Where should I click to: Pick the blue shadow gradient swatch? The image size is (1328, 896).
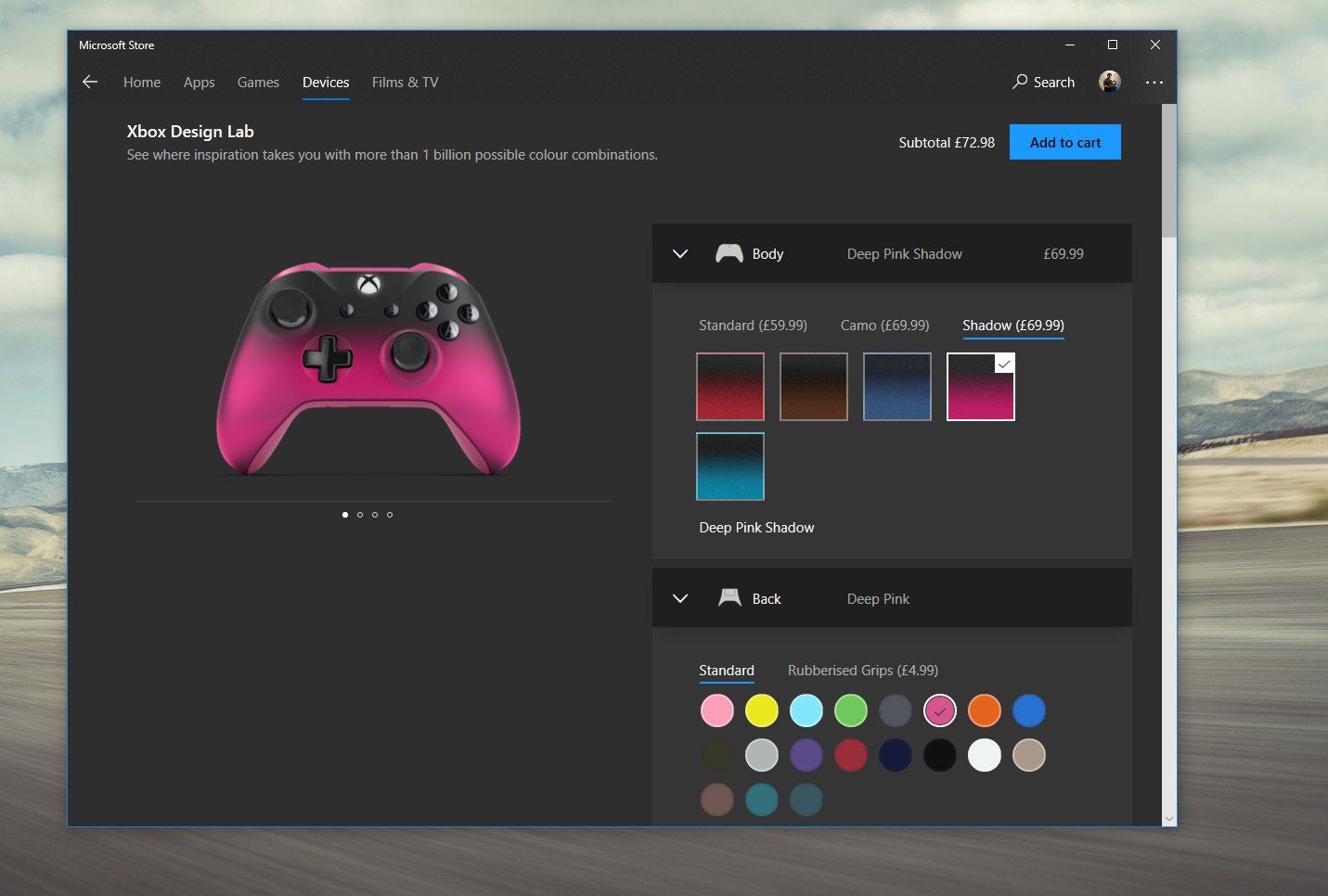(896, 386)
